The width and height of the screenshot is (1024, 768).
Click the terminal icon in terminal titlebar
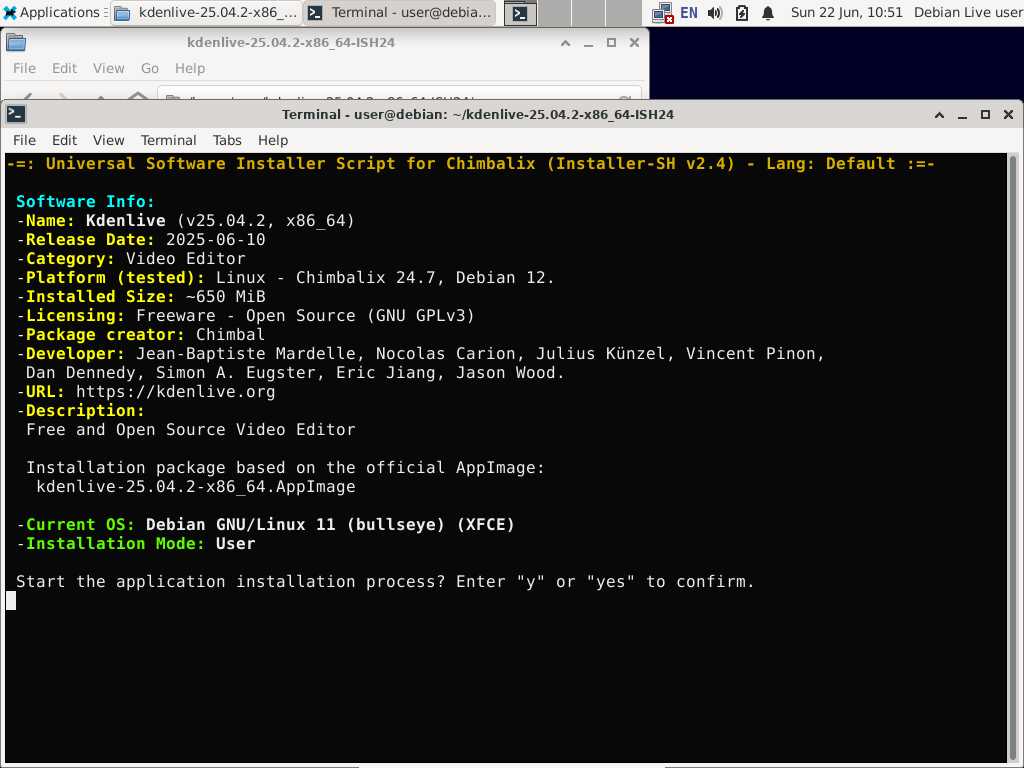coord(16,114)
